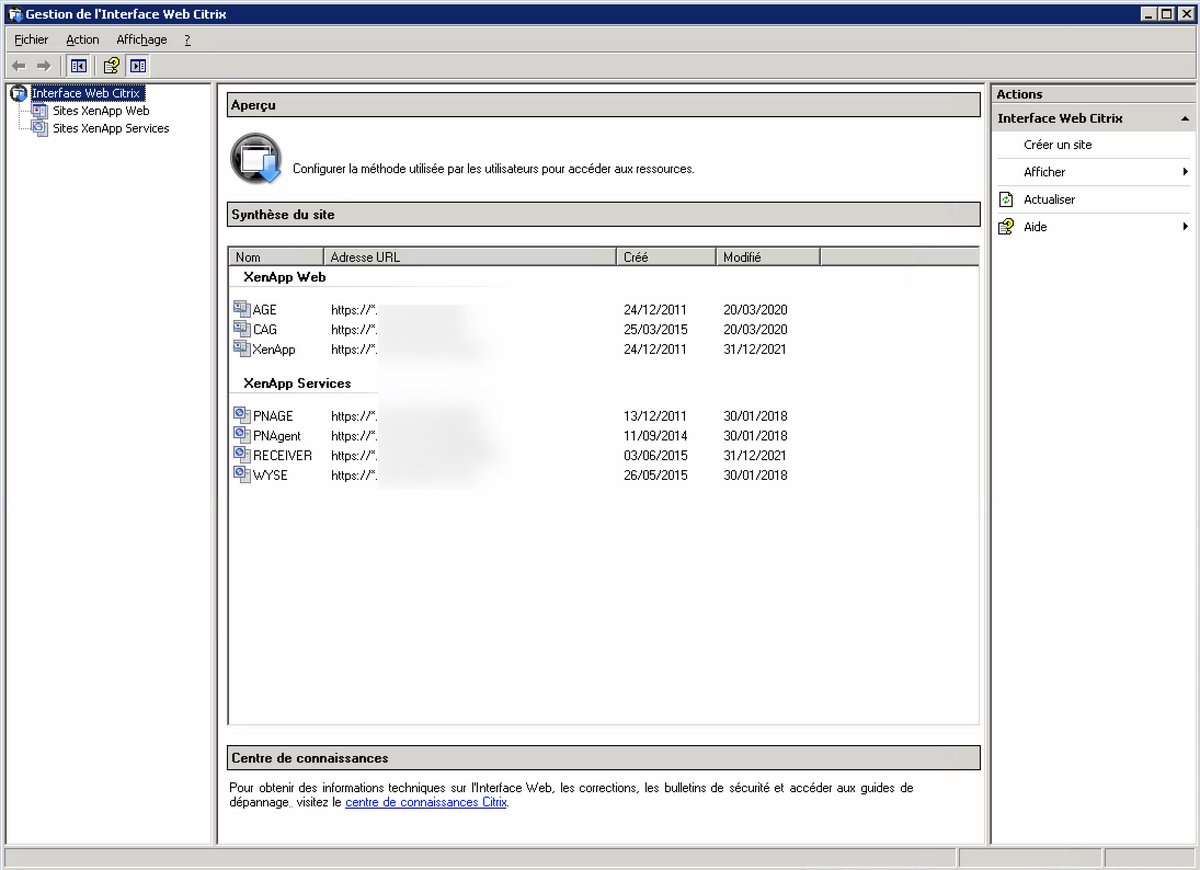Viewport: 1200px width, 870px height.
Task: Click the Forward arrow toolbar button
Action: tap(43, 66)
